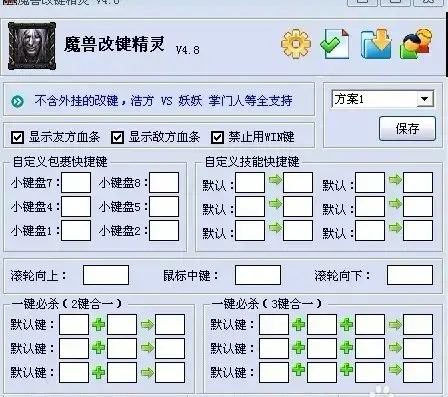
Task: Click the 自定义技能快捷键 group label
Action: 252,162
